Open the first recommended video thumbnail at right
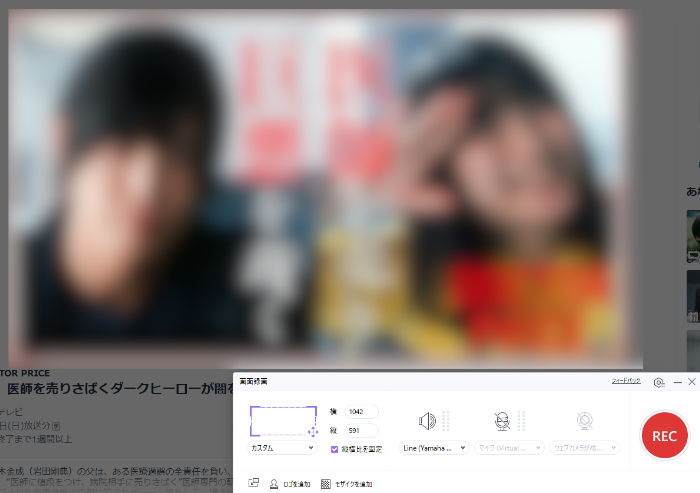 click(x=693, y=236)
